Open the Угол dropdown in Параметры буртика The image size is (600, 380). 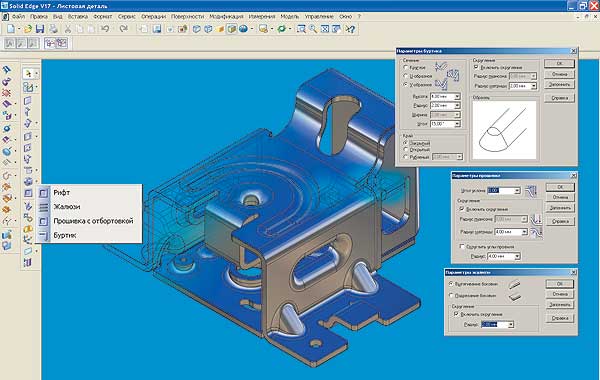pyautogui.click(x=457, y=124)
